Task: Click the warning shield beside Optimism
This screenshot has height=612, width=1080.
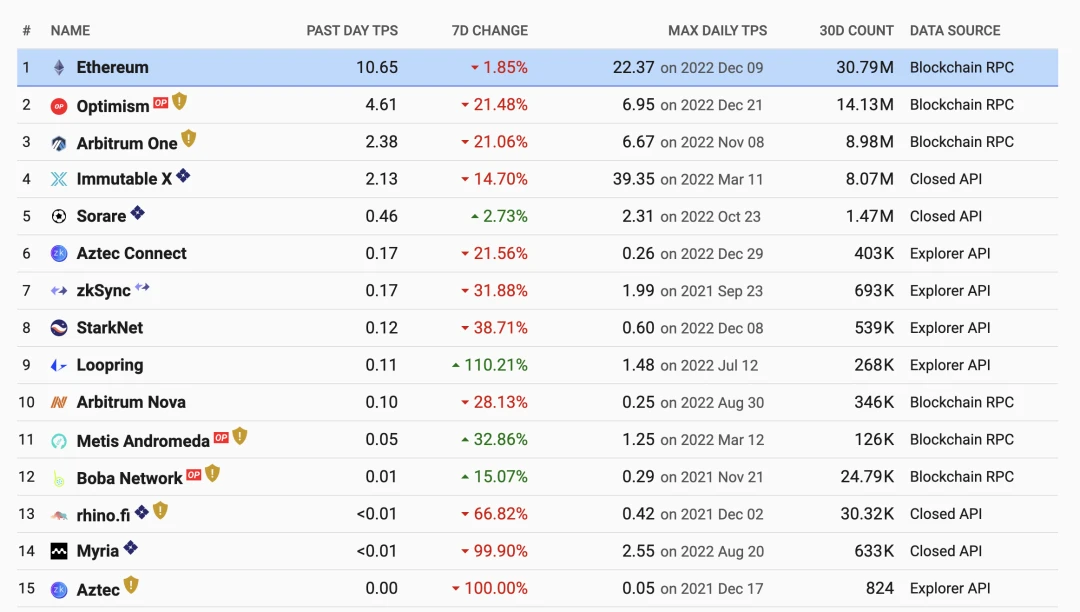Action: click(x=180, y=101)
